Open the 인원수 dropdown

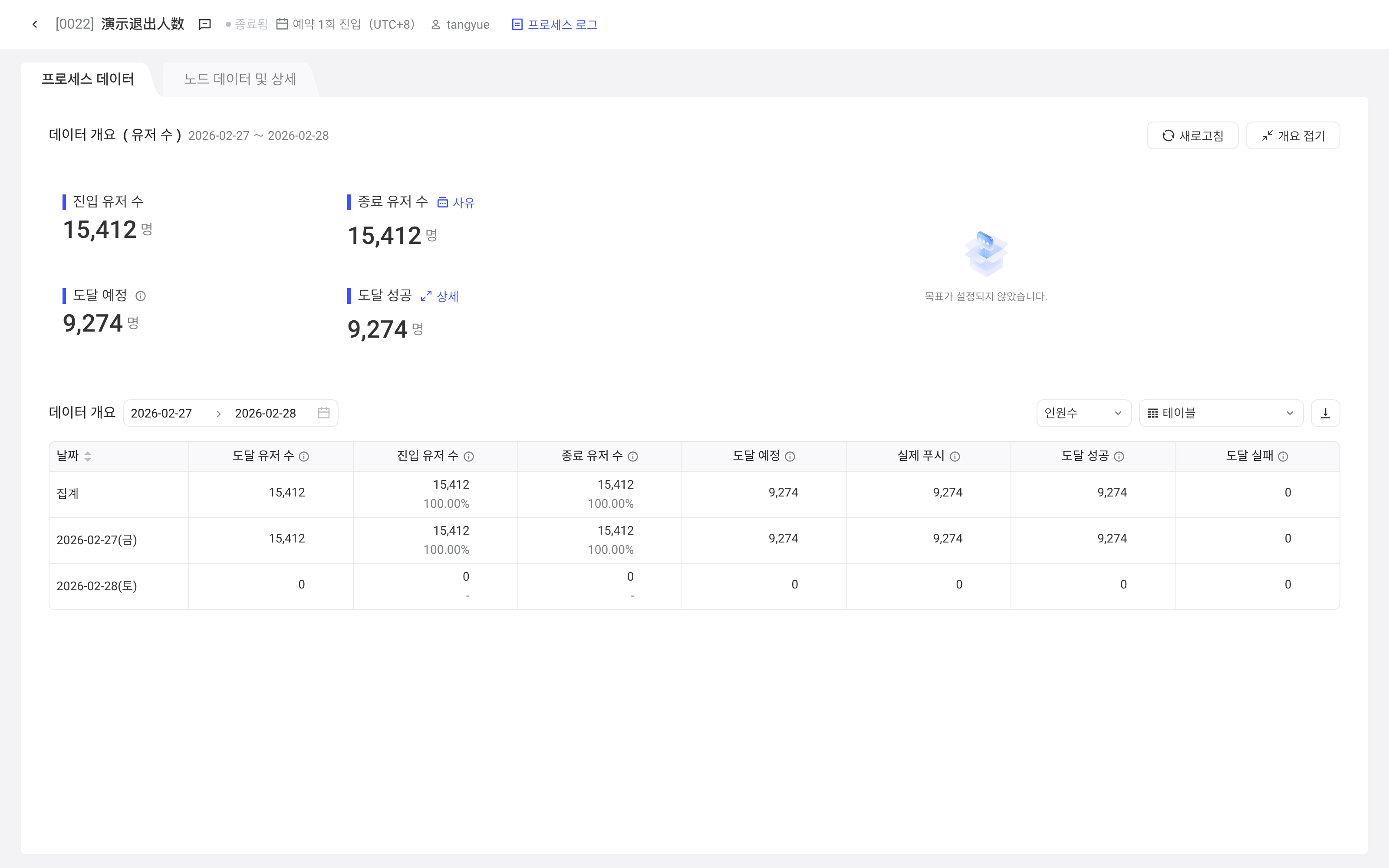click(x=1083, y=413)
